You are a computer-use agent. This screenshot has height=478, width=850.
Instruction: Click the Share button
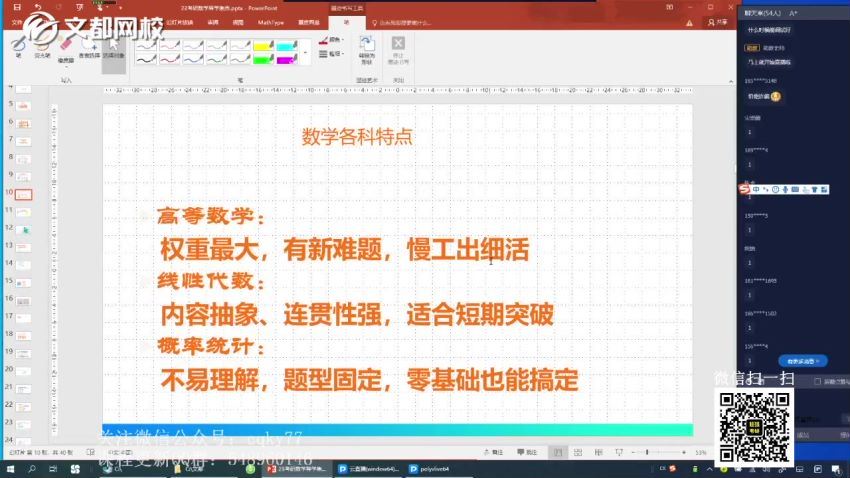(x=717, y=20)
